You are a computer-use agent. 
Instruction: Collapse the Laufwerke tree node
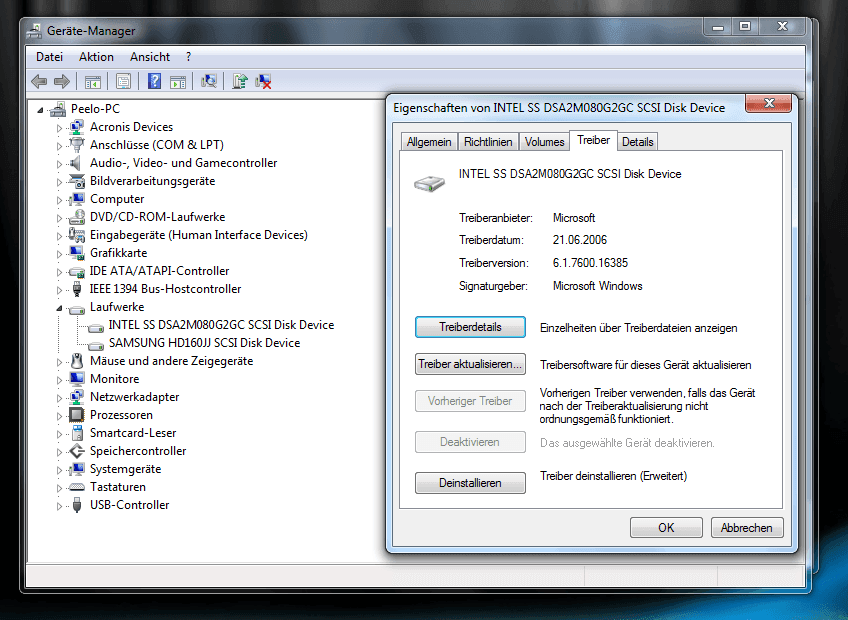tap(59, 308)
